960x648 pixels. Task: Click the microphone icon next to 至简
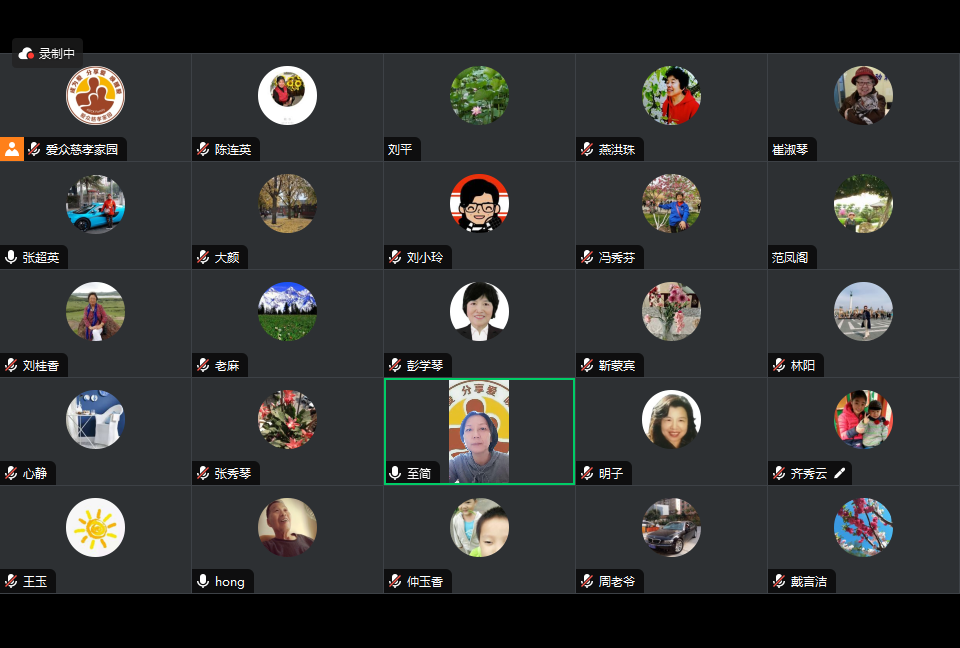[x=395, y=473]
